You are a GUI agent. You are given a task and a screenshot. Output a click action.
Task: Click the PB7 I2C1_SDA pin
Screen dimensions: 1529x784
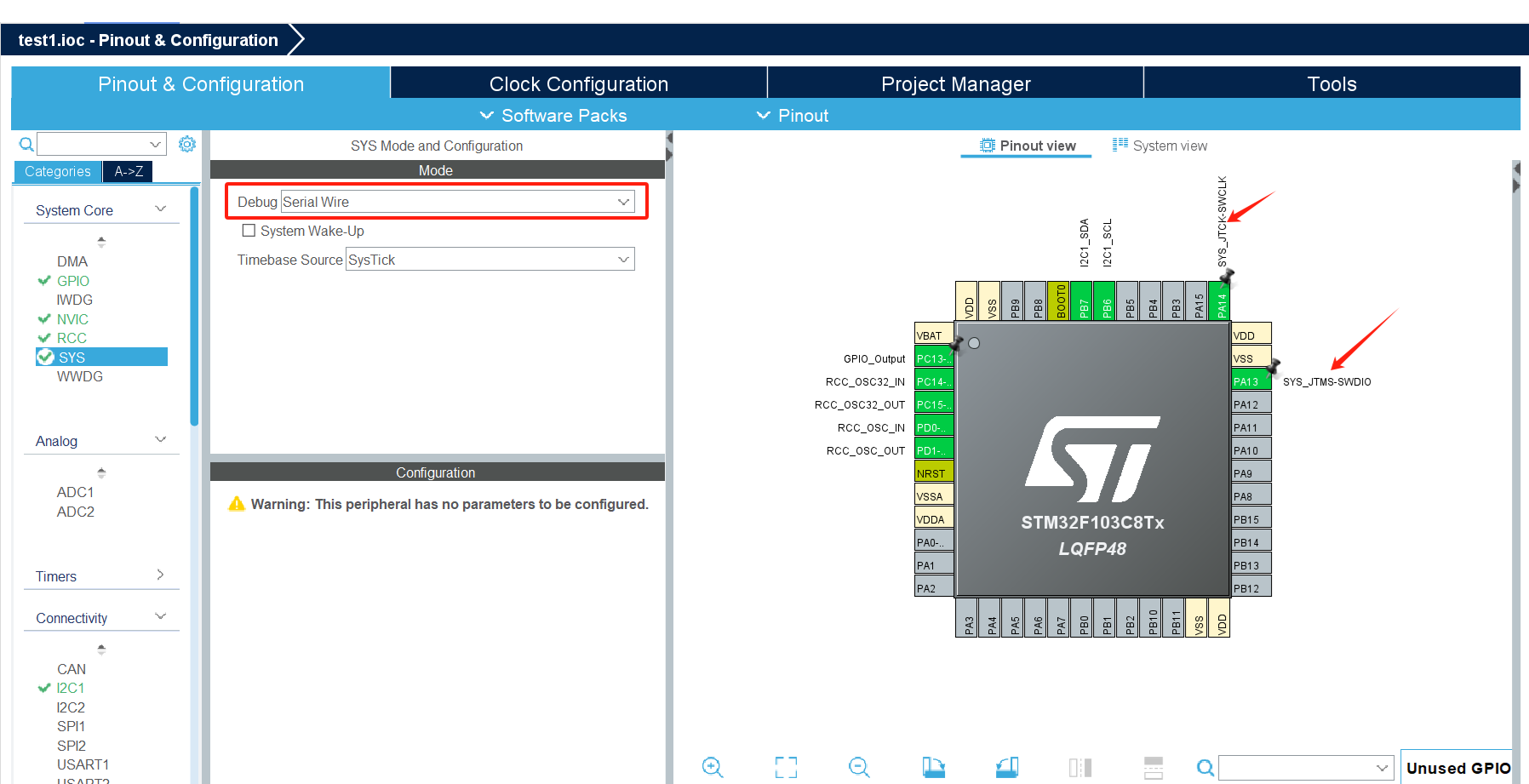coord(1082,301)
